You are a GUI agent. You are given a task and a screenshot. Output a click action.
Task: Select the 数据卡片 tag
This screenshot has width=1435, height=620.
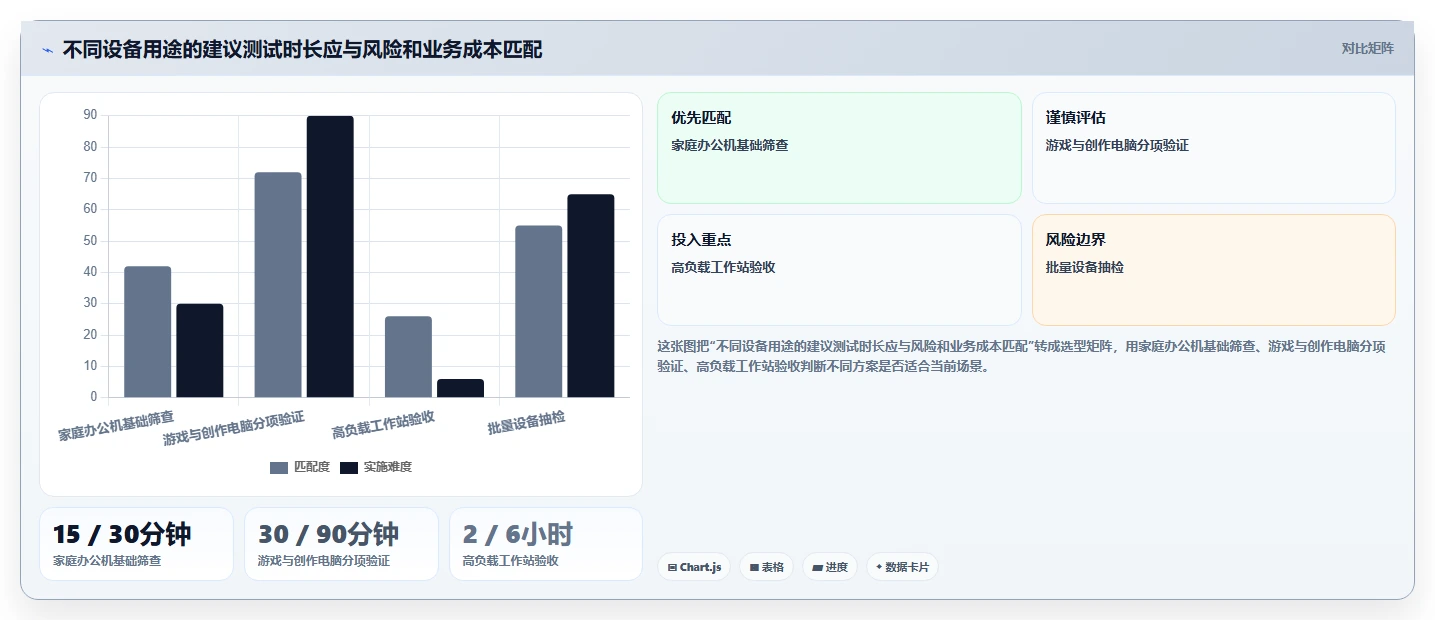click(x=902, y=567)
